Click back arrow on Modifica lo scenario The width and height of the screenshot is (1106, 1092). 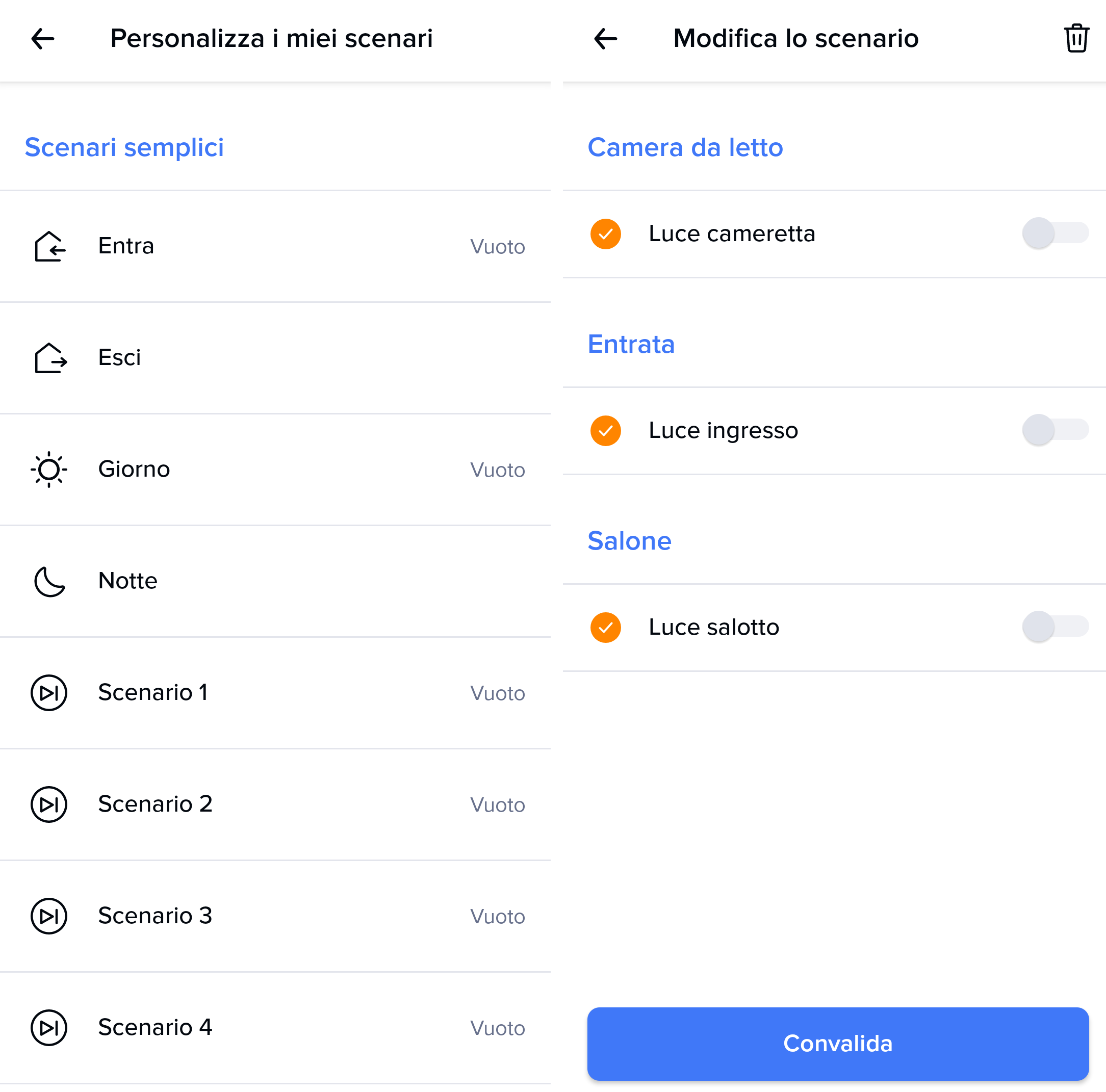(x=605, y=39)
